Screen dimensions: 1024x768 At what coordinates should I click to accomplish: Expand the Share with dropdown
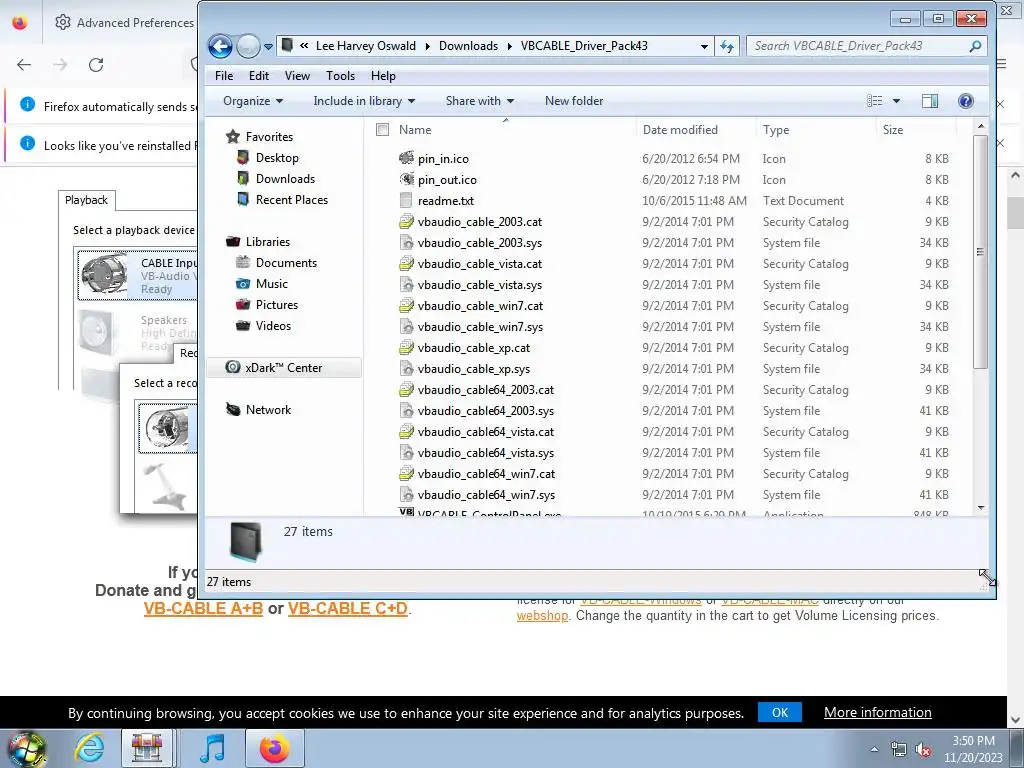coord(479,101)
